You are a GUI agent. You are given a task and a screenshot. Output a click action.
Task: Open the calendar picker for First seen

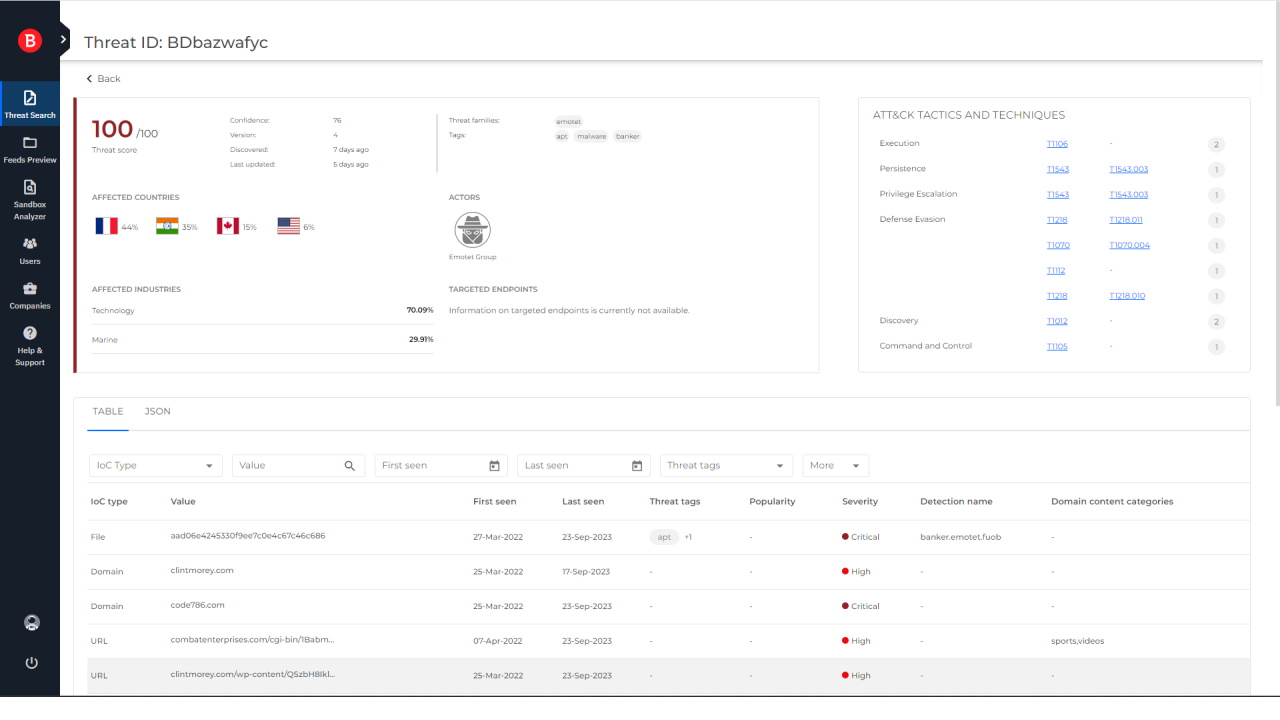point(494,465)
